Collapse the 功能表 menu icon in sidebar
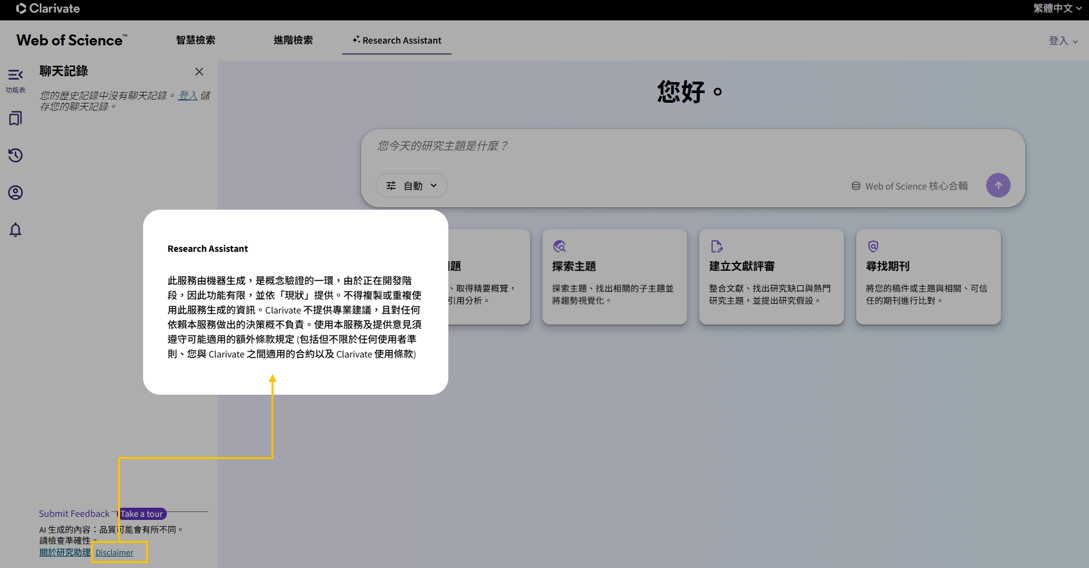This screenshot has height=568, width=1089. (15, 75)
